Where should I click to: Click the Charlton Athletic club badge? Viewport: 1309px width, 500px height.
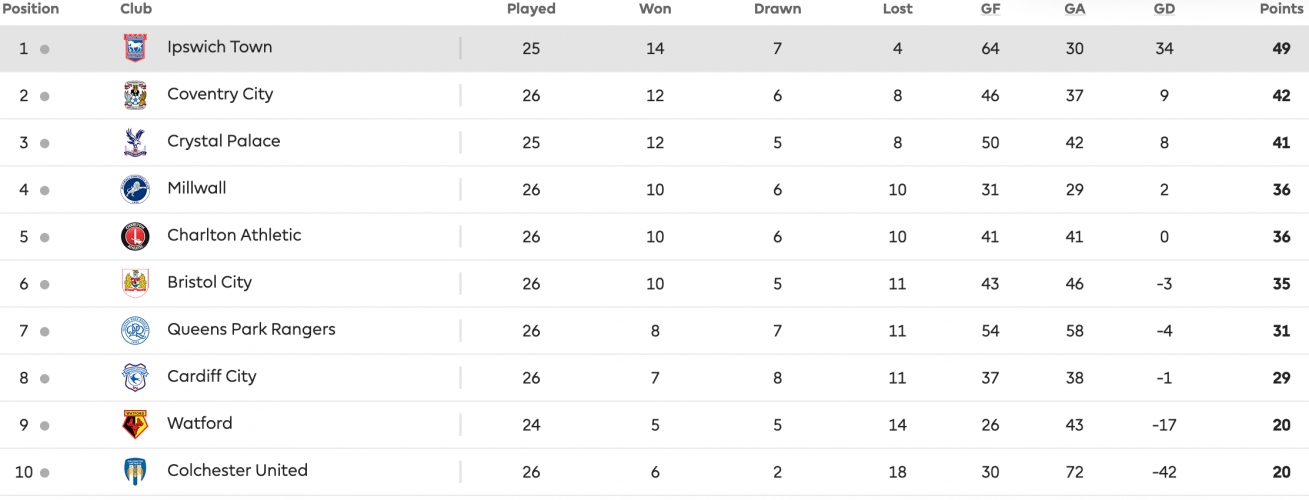(135, 236)
